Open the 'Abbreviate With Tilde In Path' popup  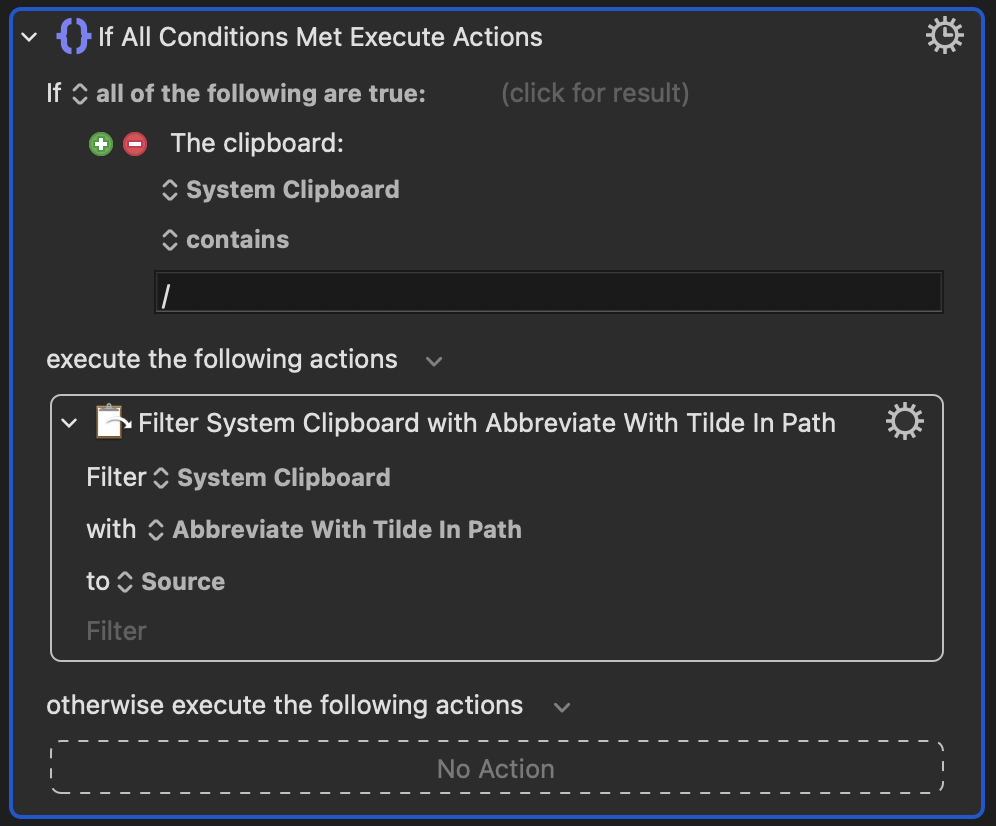(x=335, y=530)
